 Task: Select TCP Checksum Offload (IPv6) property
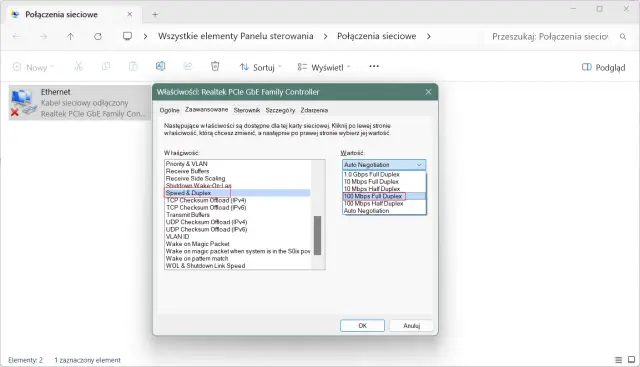click(206, 207)
